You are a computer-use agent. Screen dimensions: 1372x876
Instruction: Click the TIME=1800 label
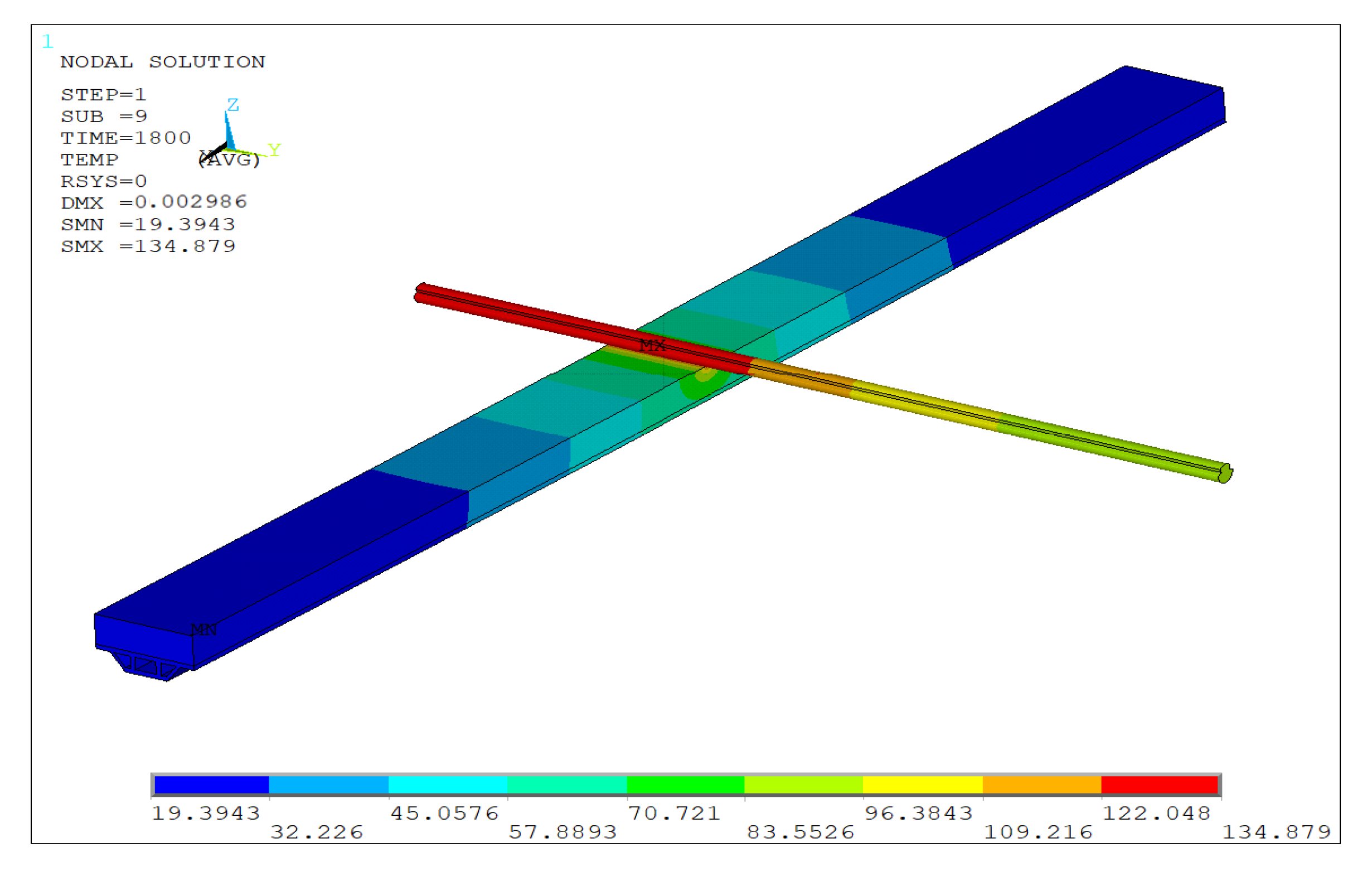tap(126, 138)
